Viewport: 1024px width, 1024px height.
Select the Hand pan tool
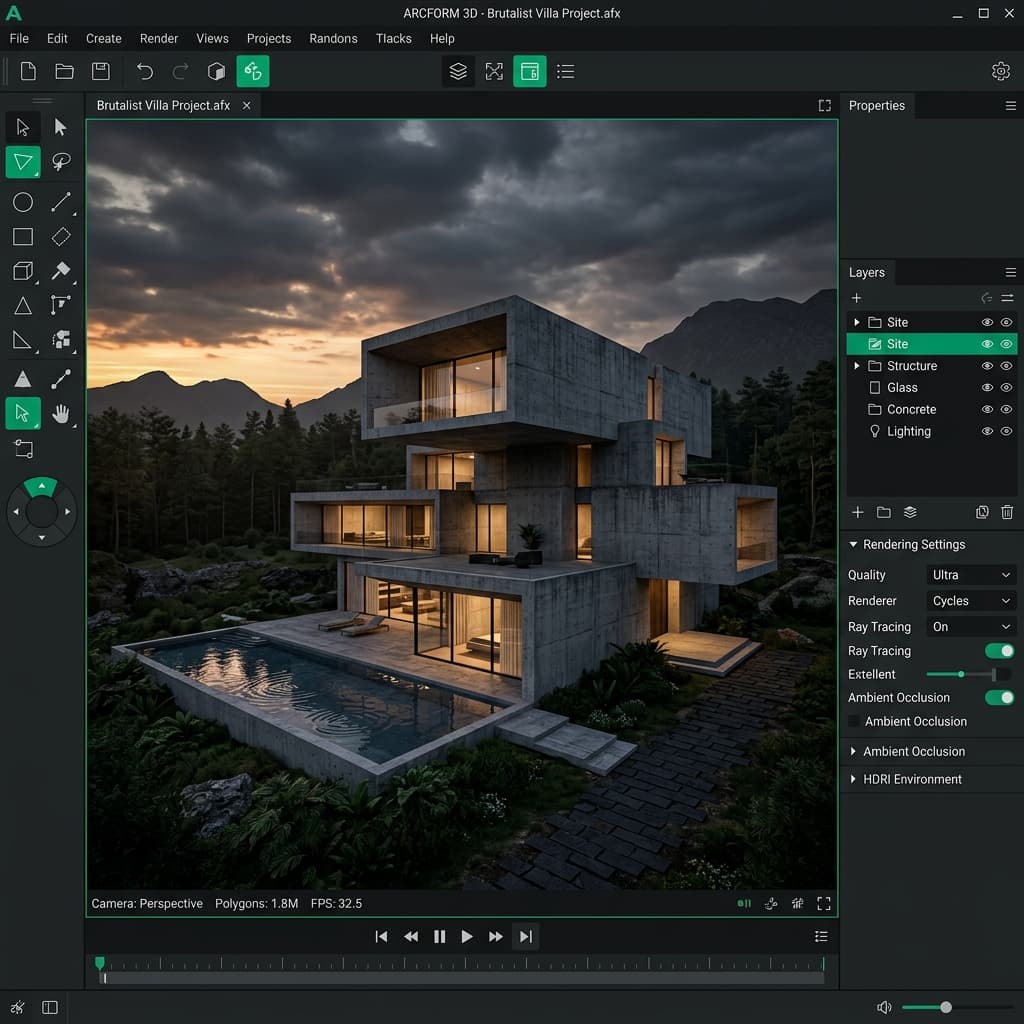click(62, 413)
